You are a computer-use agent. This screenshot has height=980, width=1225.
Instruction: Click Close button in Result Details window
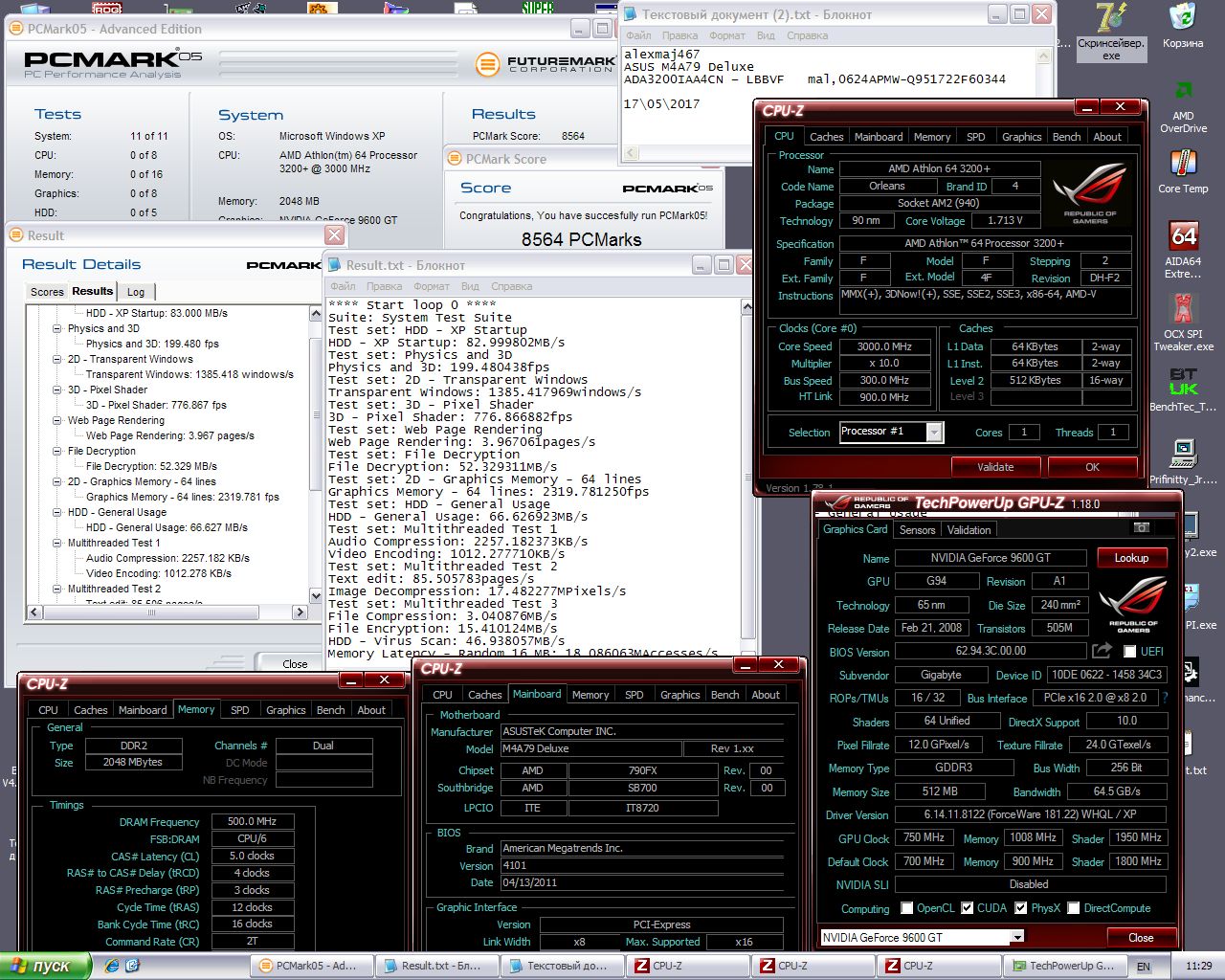[x=295, y=663]
